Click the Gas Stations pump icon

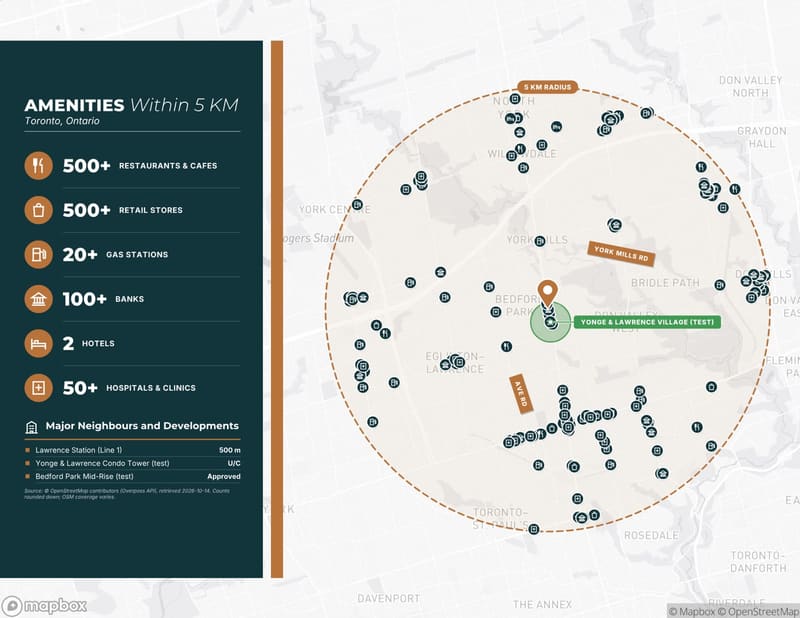click(x=38, y=254)
